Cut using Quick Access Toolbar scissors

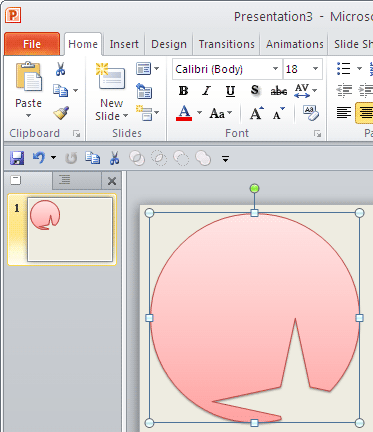[x=114, y=158]
